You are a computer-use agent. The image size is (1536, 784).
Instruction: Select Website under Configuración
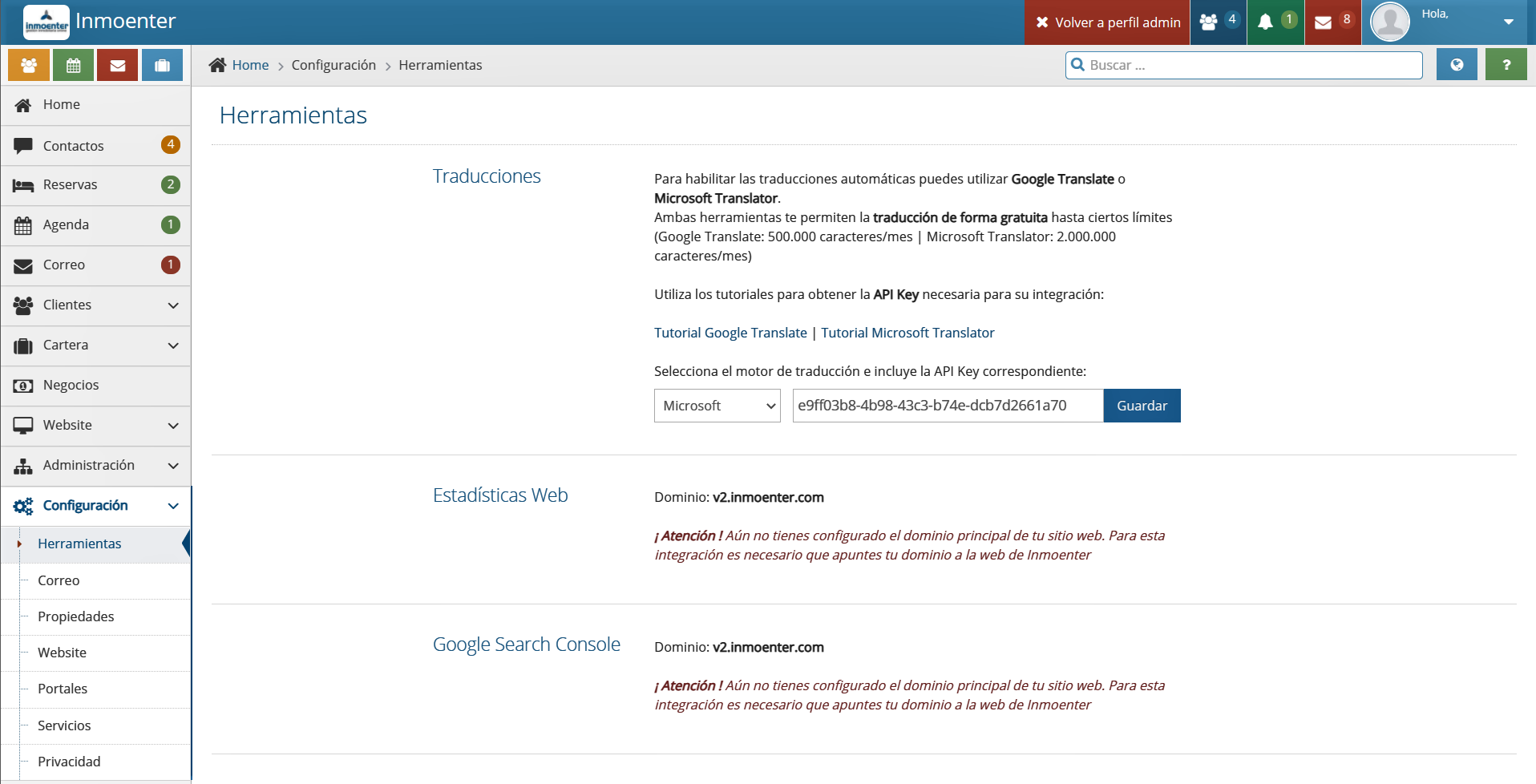coord(96,653)
